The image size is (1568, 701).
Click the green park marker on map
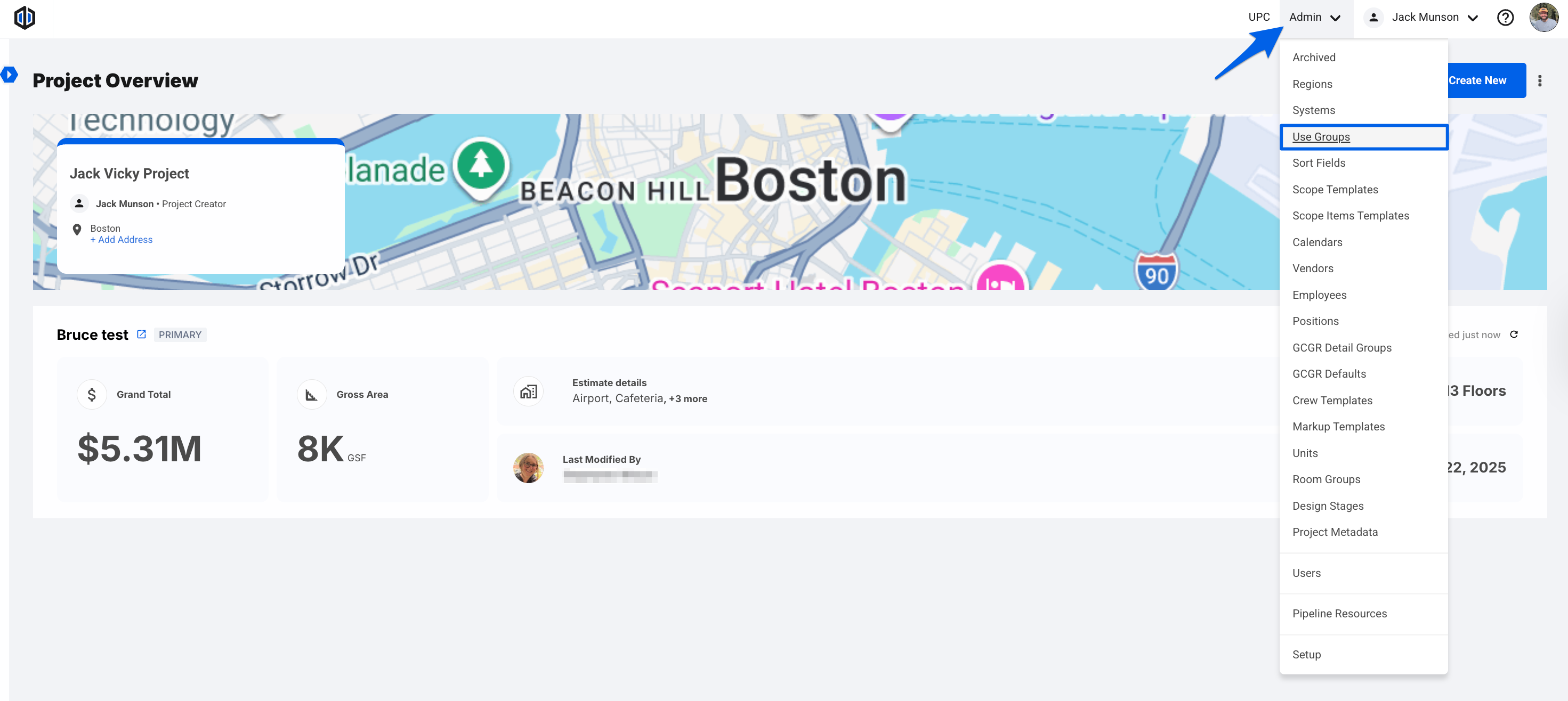click(x=481, y=166)
